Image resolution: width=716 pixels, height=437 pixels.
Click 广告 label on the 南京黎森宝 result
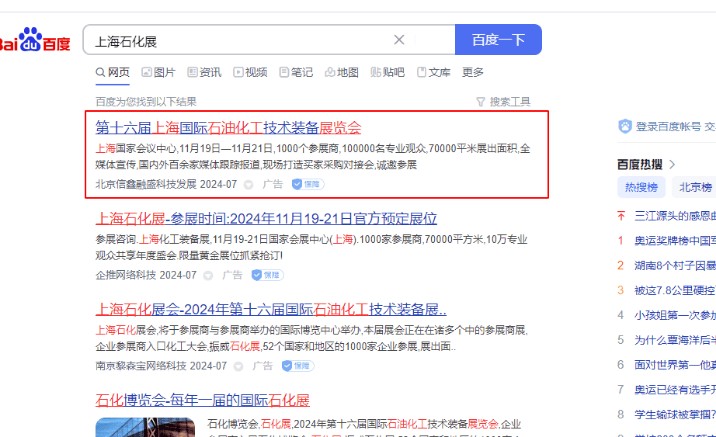263,366
